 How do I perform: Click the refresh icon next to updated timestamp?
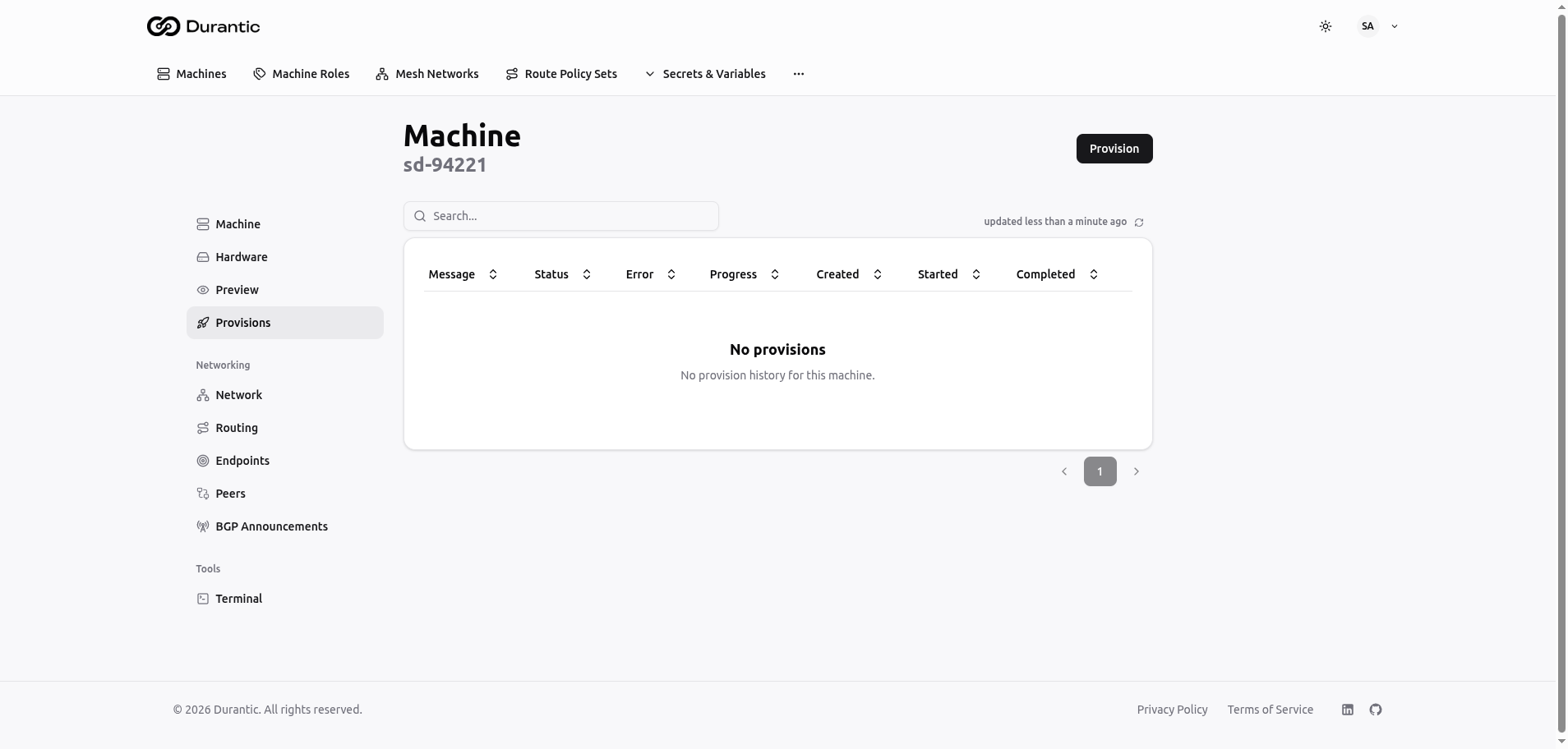[x=1139, y=223]
